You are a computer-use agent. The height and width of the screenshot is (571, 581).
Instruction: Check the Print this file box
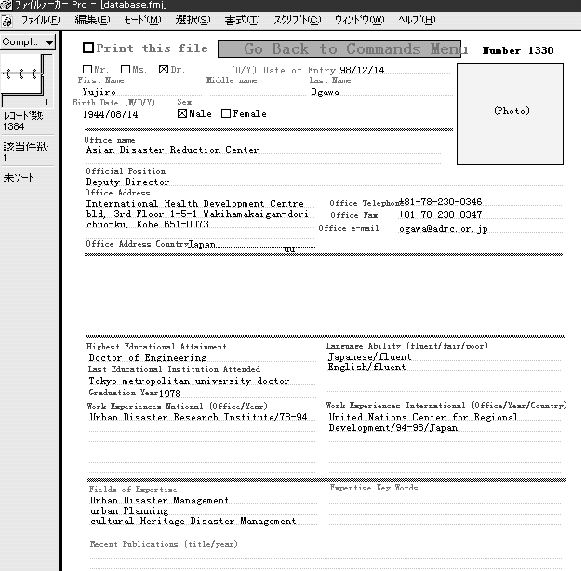[88, 47]
